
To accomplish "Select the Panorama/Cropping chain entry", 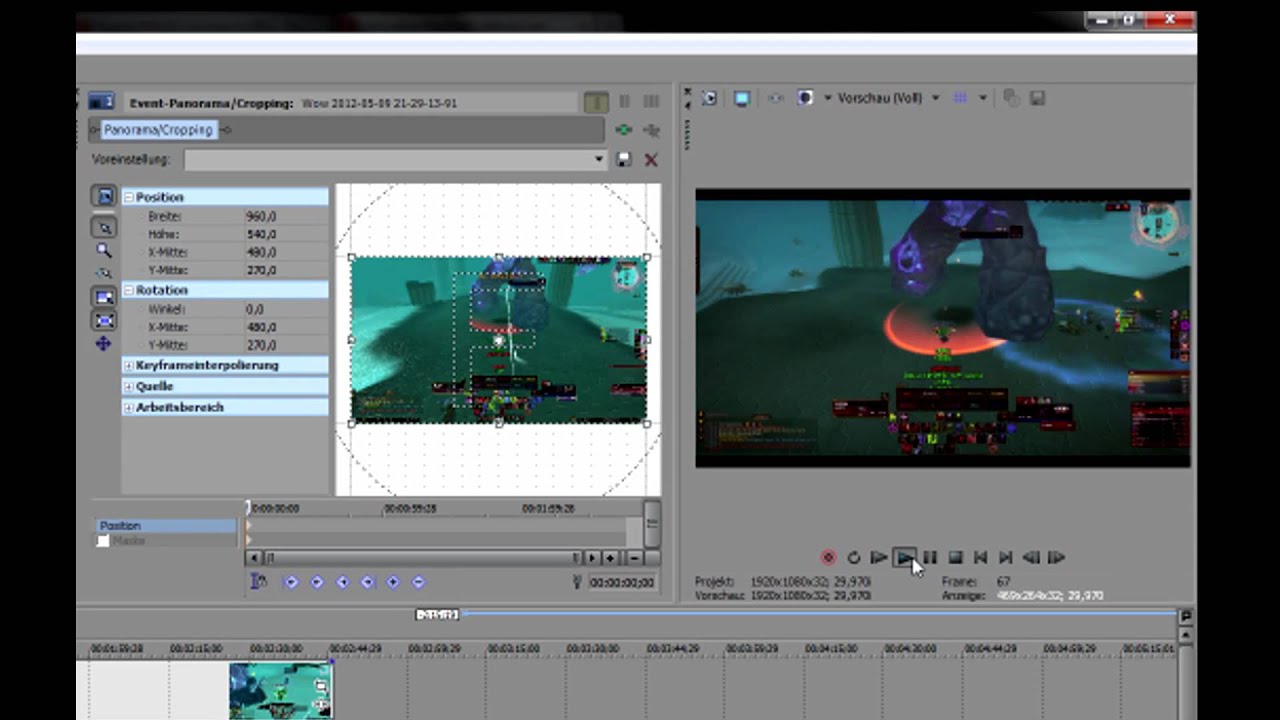I will point(158,130).
